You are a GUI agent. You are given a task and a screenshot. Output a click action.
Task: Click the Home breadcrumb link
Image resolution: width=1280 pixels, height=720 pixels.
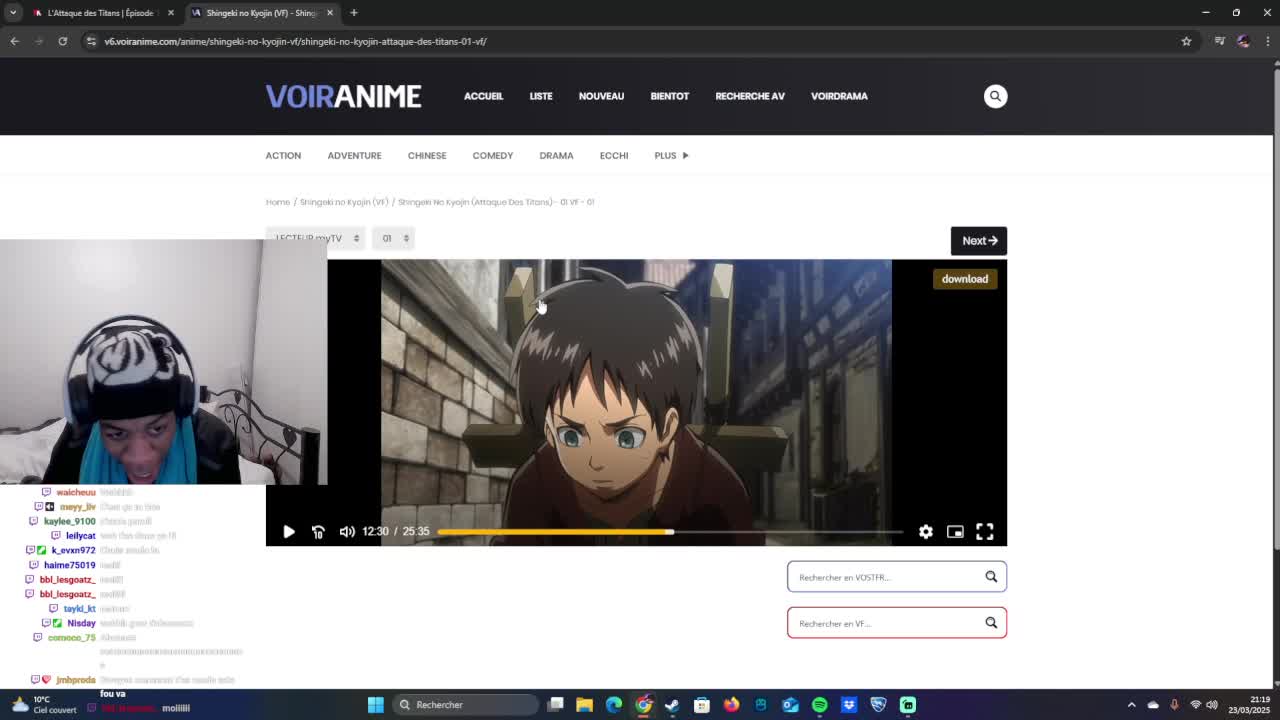(278, 202)
